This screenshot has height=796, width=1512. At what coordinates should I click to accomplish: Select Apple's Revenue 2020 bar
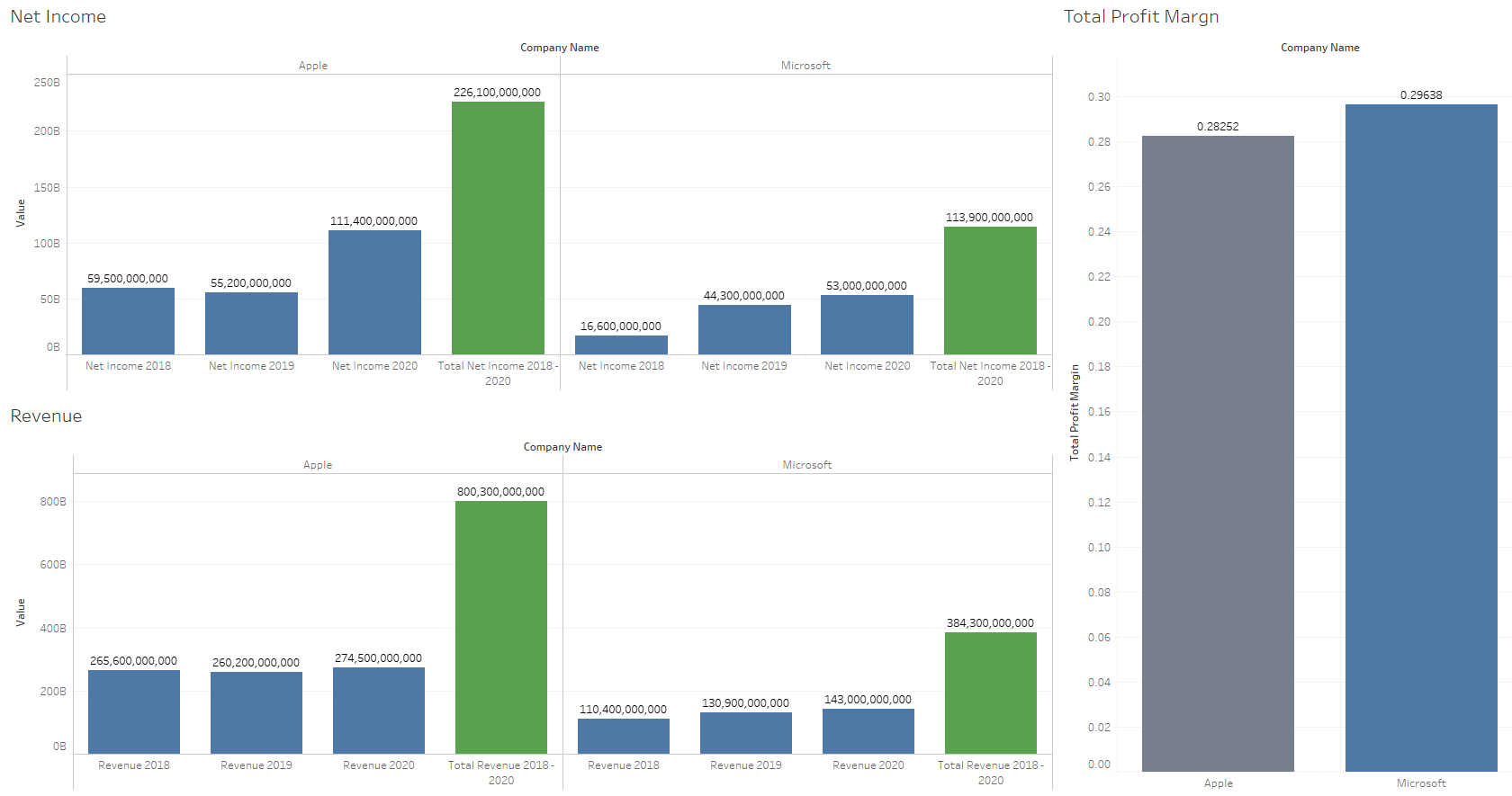tap(379, 711)
